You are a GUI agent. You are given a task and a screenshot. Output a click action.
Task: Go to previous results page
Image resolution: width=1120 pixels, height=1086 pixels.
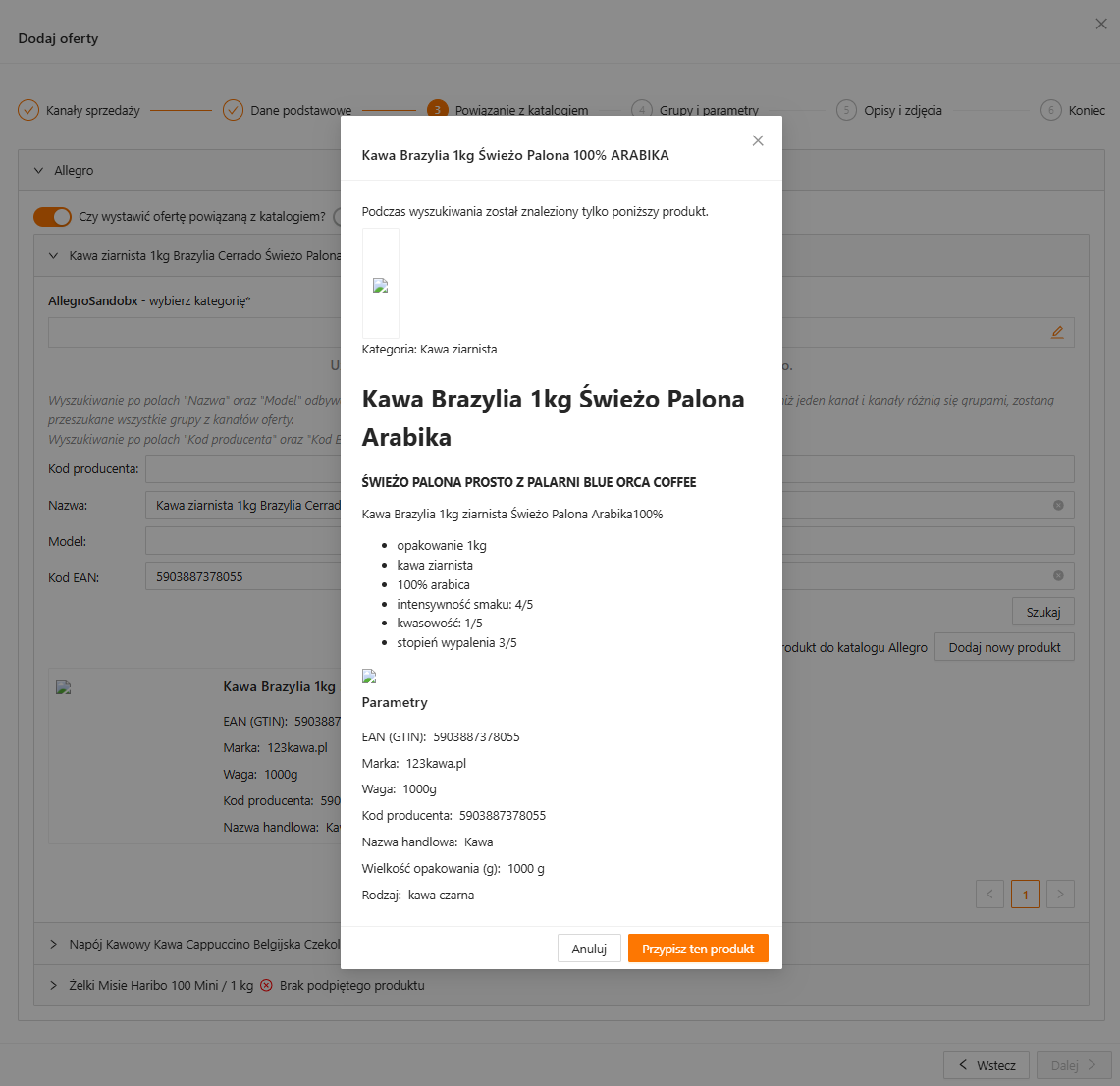click(990, 894)
